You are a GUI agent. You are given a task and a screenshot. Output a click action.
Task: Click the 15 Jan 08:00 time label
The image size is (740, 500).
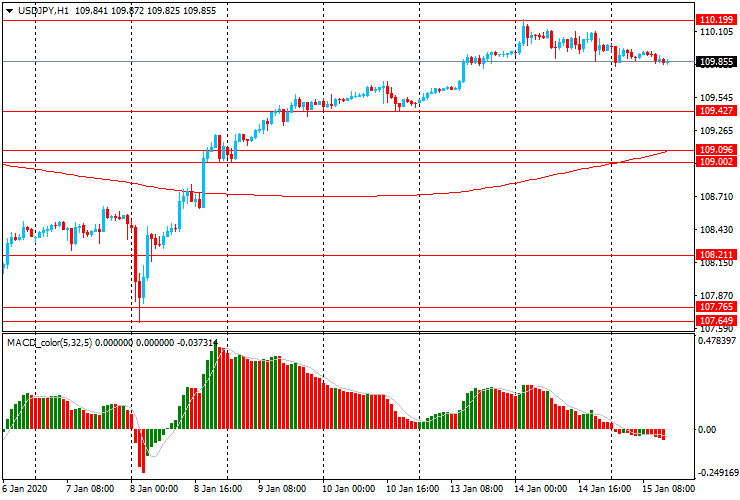click(669, 489)
